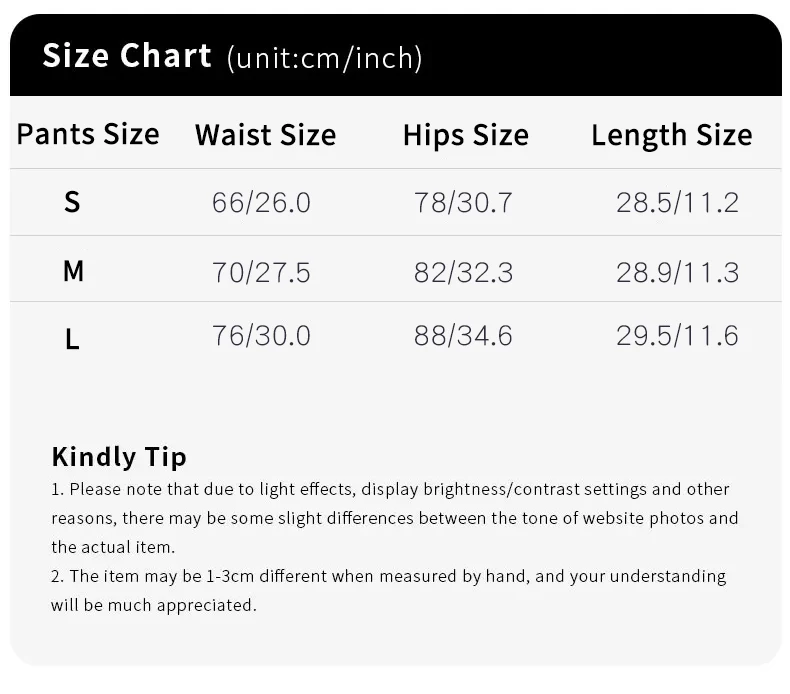Click hips value 78/30.7
The width and height of the screenshot is (790, 694).
pos(463,203)
